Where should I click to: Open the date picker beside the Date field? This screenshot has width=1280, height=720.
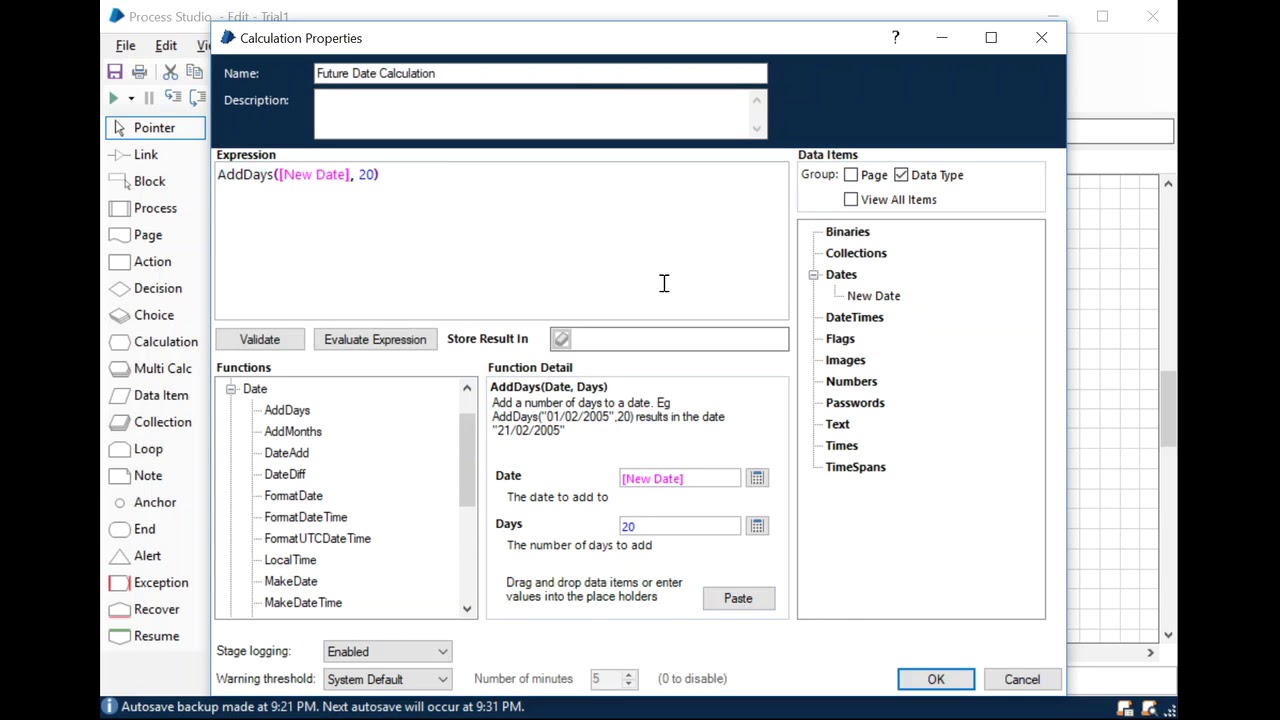tap(757, 478)
